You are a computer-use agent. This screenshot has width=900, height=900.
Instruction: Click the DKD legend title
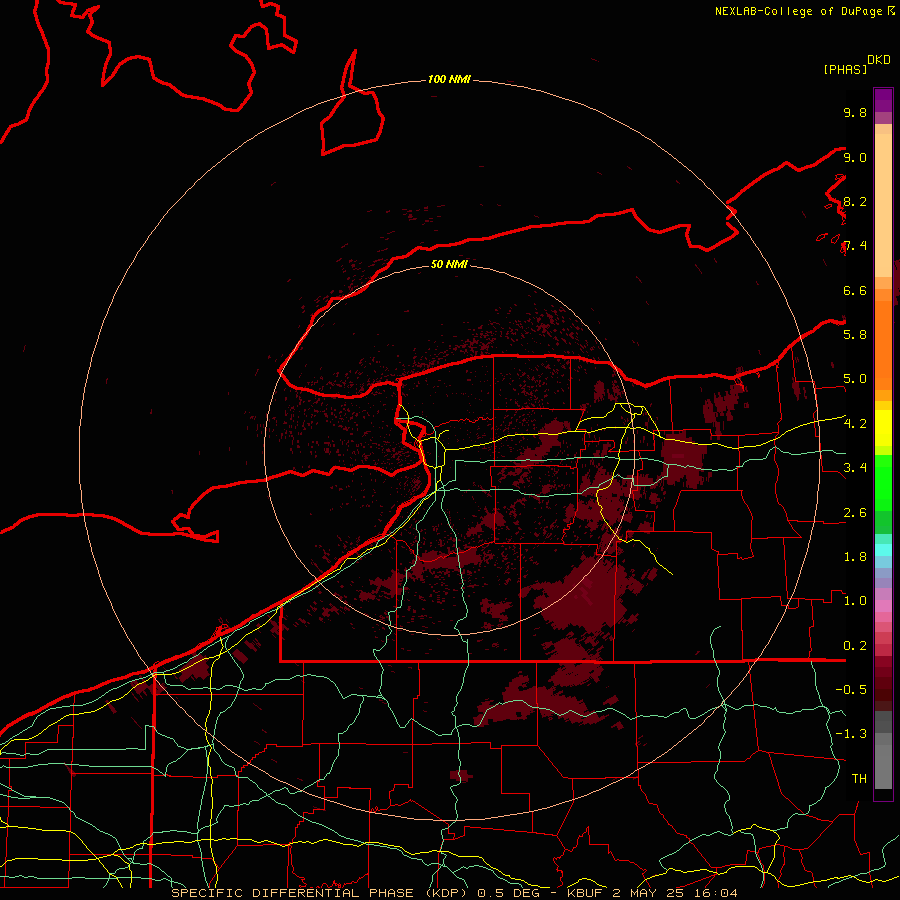click(x=879, y=60)
